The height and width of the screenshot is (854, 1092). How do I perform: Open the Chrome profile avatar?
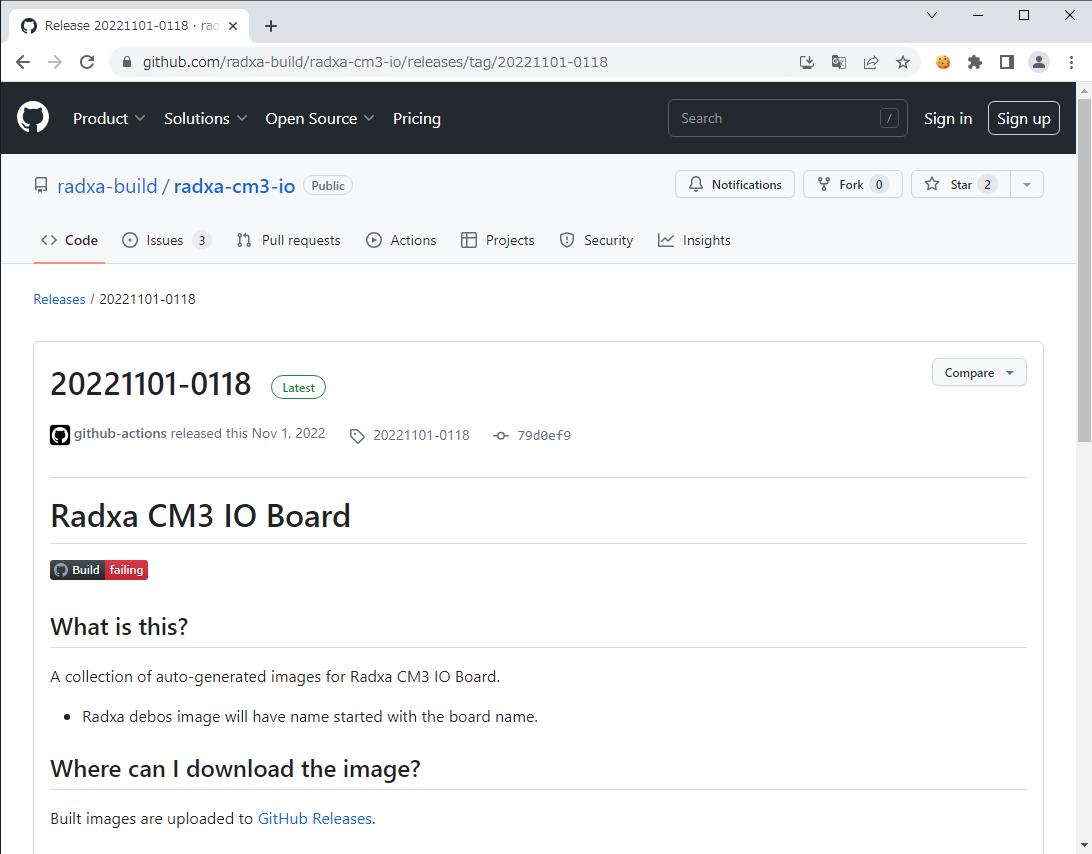coord(1038,62)
